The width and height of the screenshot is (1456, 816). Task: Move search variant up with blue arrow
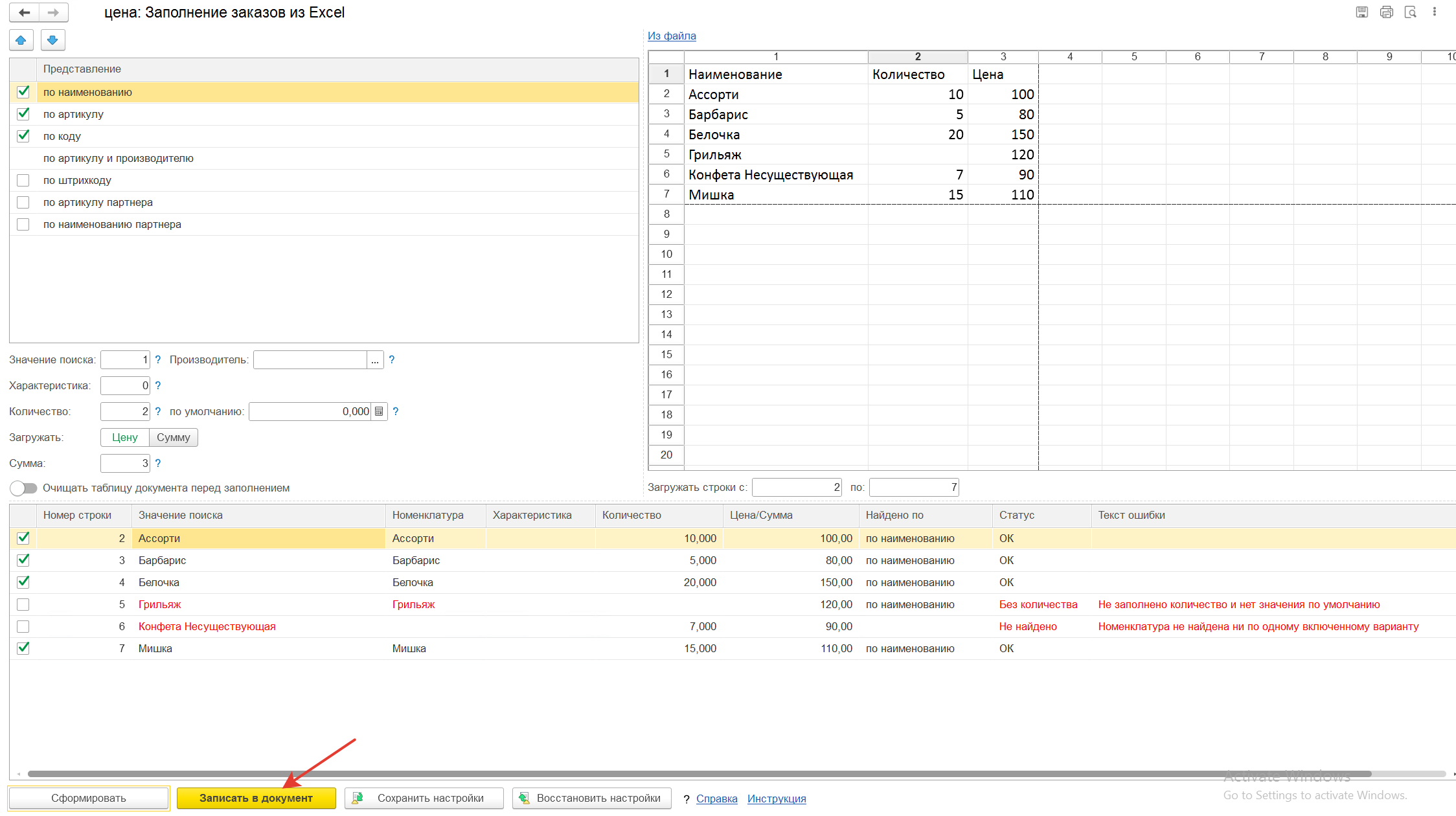[x=21, y=40]
